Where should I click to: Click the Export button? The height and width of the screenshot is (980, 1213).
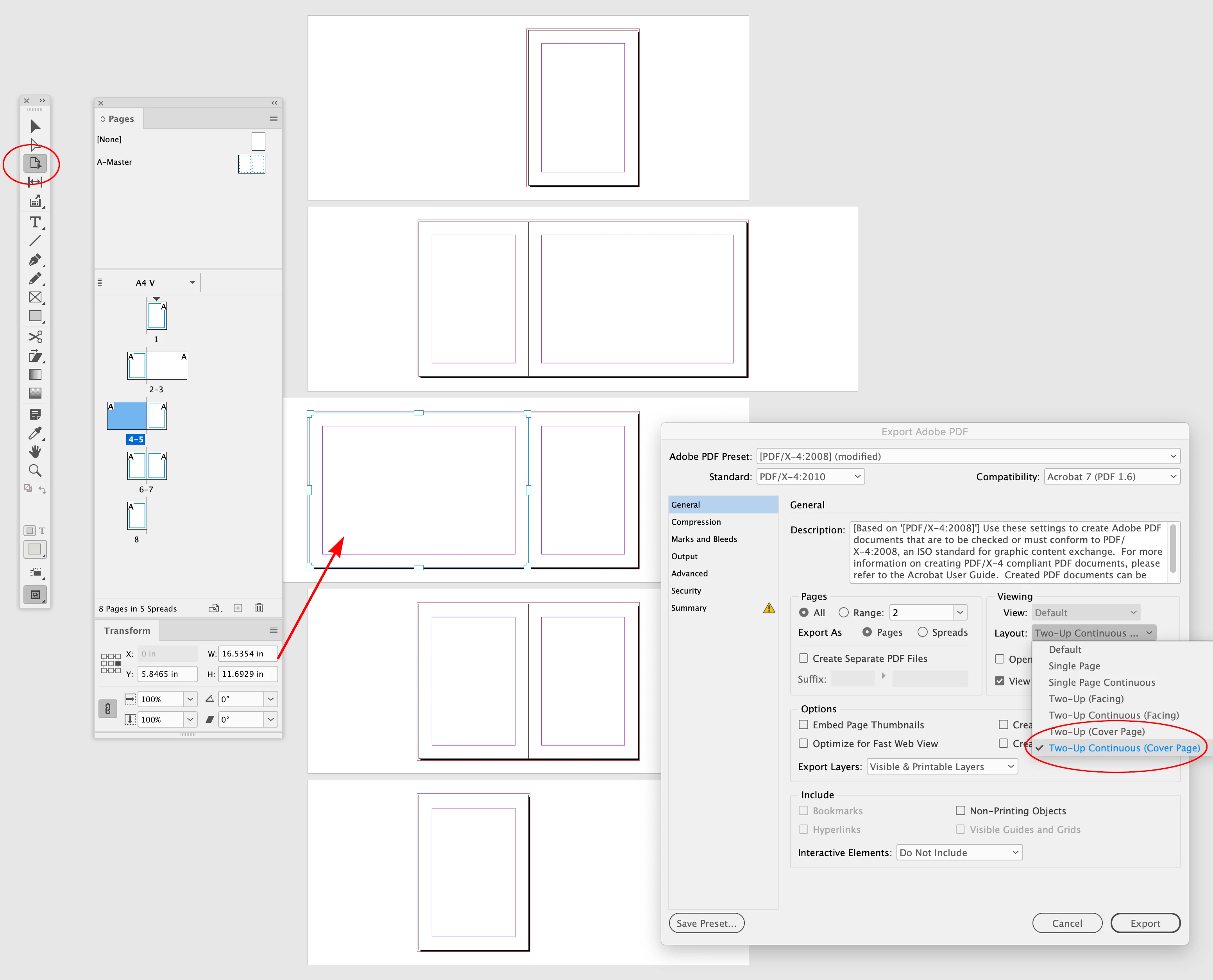coord(1145,924)
